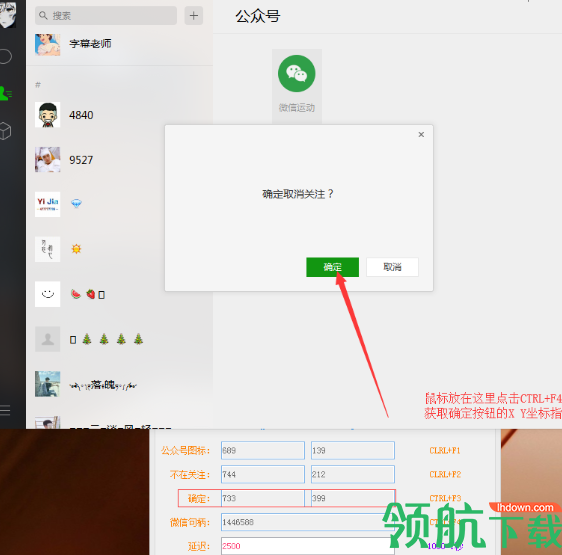Close the unfollow confirmation dialog

tap(421, 134)
